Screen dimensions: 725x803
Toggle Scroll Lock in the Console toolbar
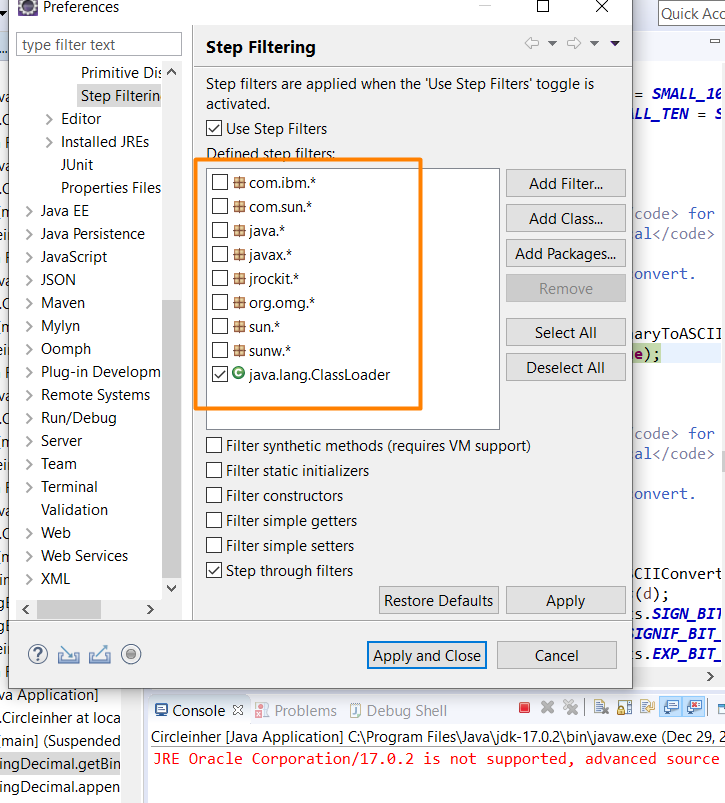tap(624, 708)
